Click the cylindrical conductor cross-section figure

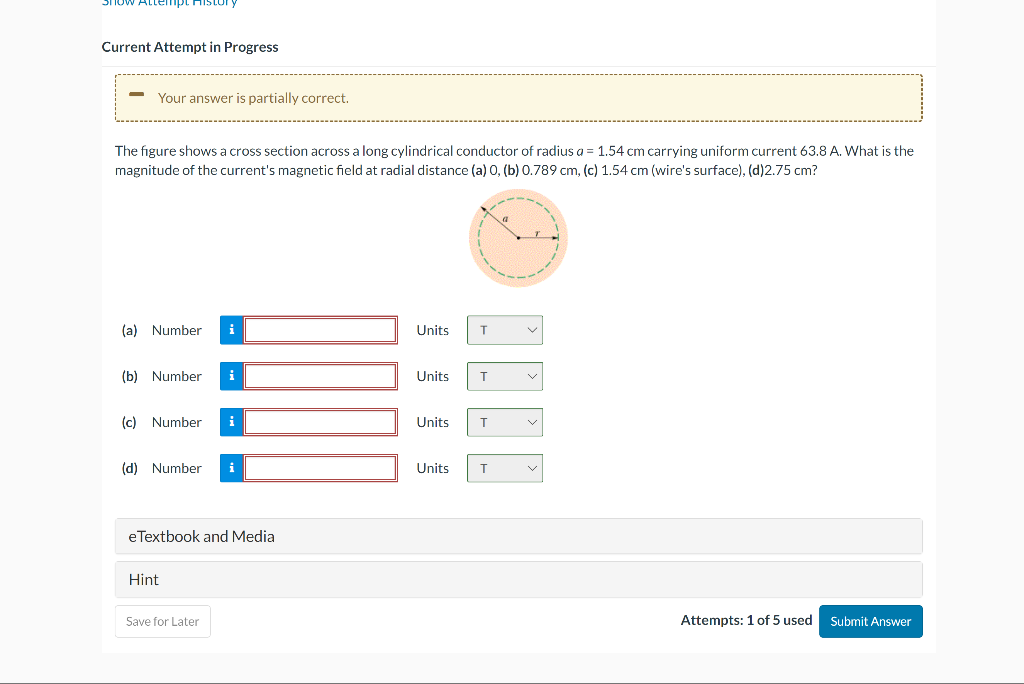click(x=518, y=238)
